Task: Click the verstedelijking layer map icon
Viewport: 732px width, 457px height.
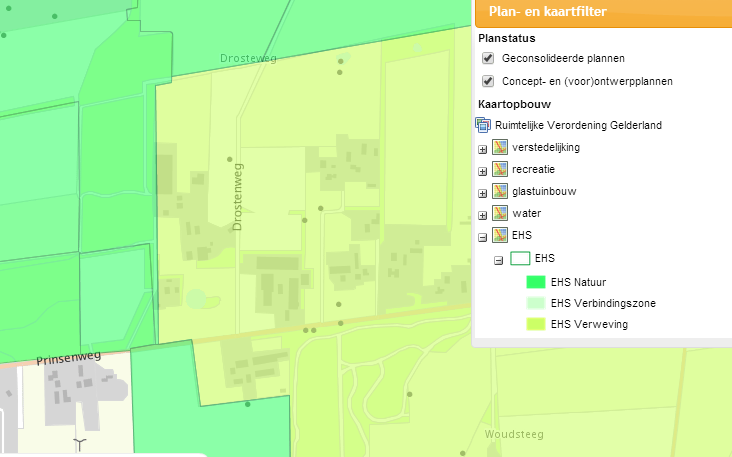Action: pos(500,148)
